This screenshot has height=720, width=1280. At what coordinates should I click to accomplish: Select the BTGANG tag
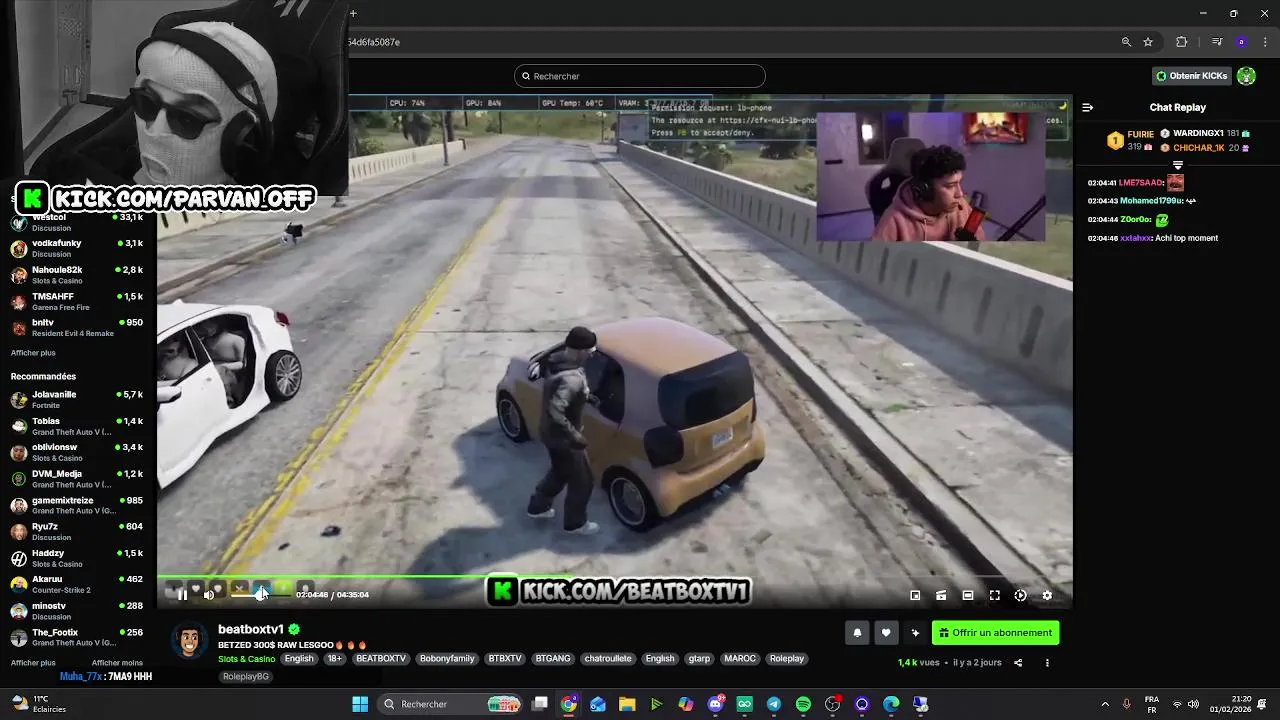(552, 659)
